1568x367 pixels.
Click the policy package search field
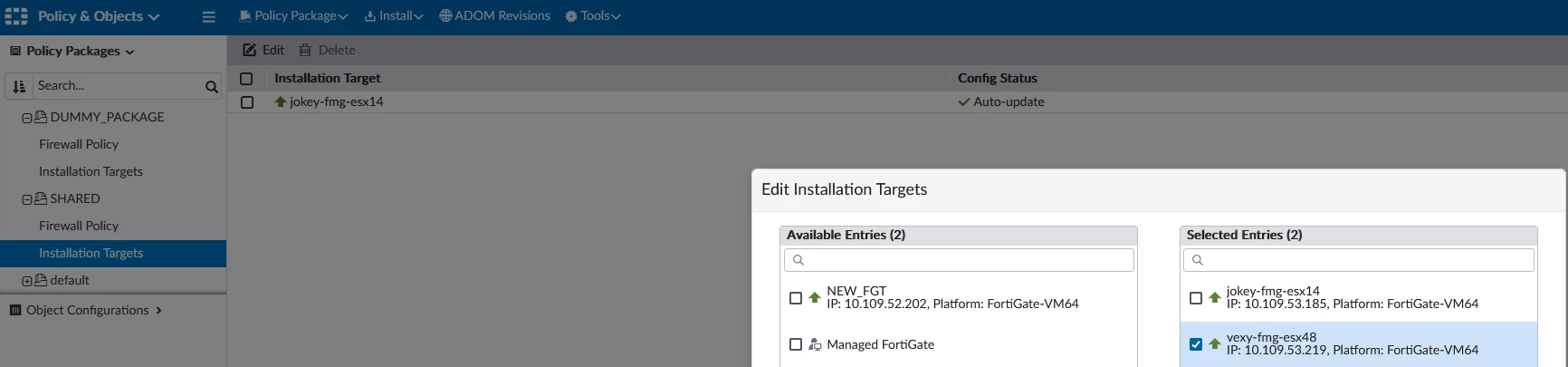coord(118,86)
